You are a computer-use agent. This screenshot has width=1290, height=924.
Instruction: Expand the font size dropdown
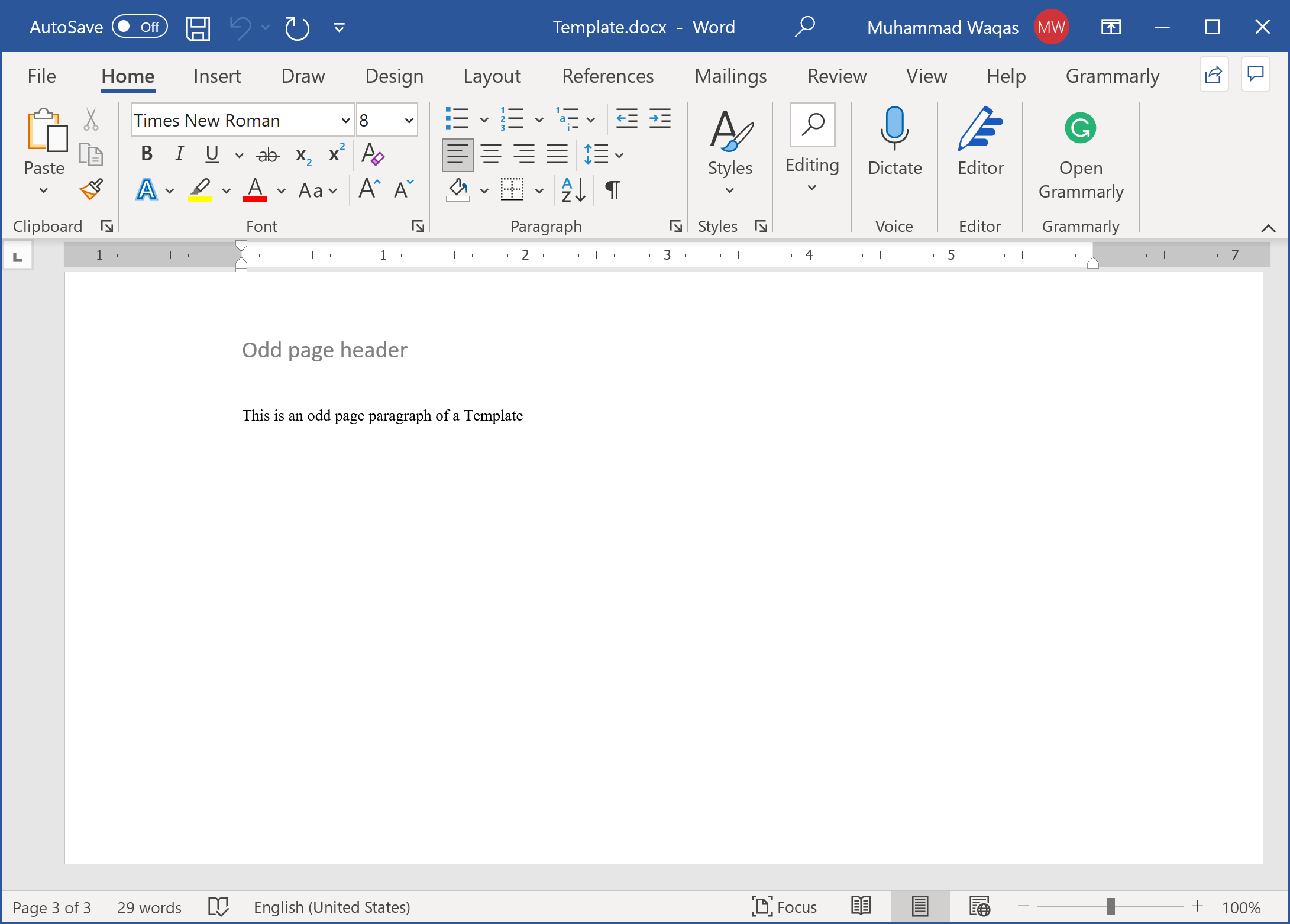[409, 121]
